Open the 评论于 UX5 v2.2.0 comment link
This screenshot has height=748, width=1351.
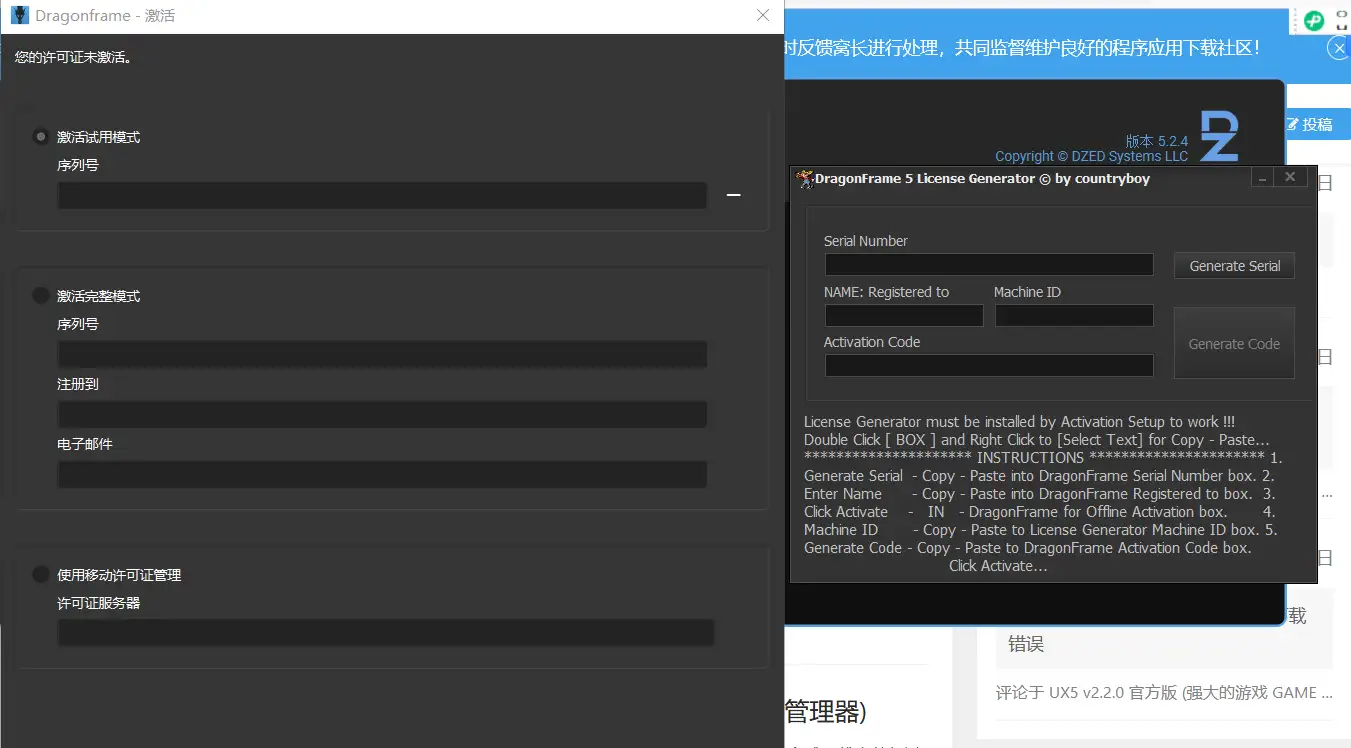coord(1164,692)
